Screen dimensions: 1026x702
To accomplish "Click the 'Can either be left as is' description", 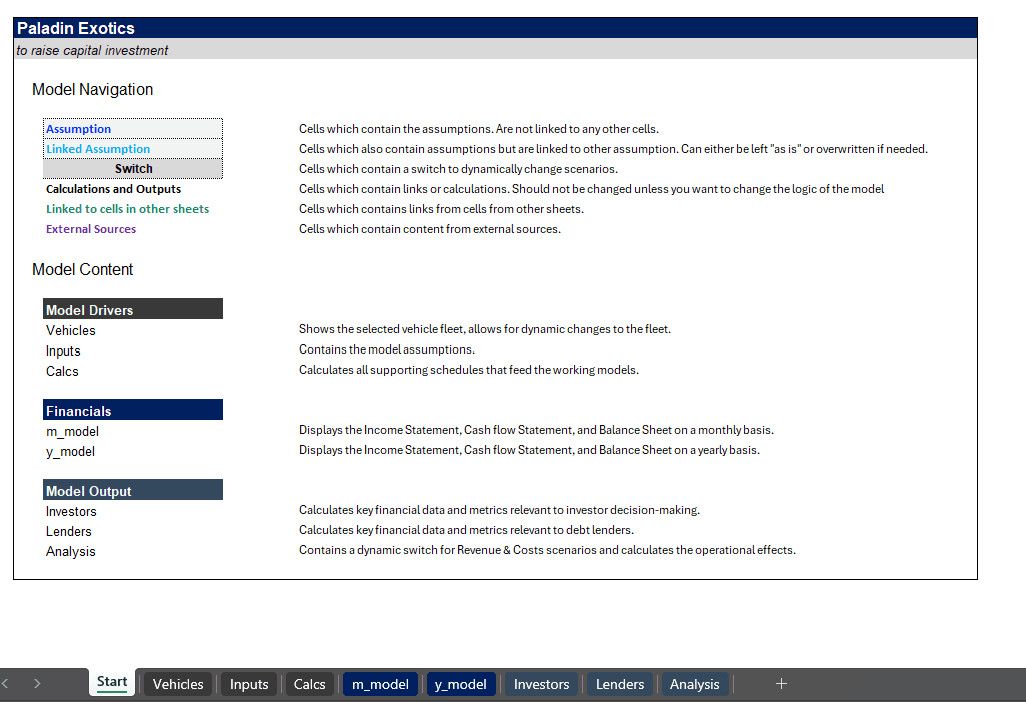I will point(613,149).
